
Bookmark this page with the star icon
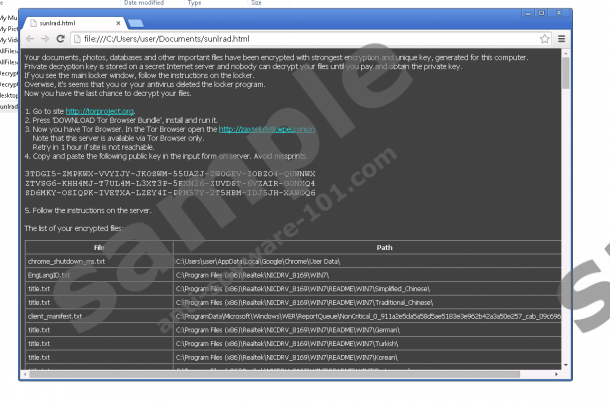545,38
